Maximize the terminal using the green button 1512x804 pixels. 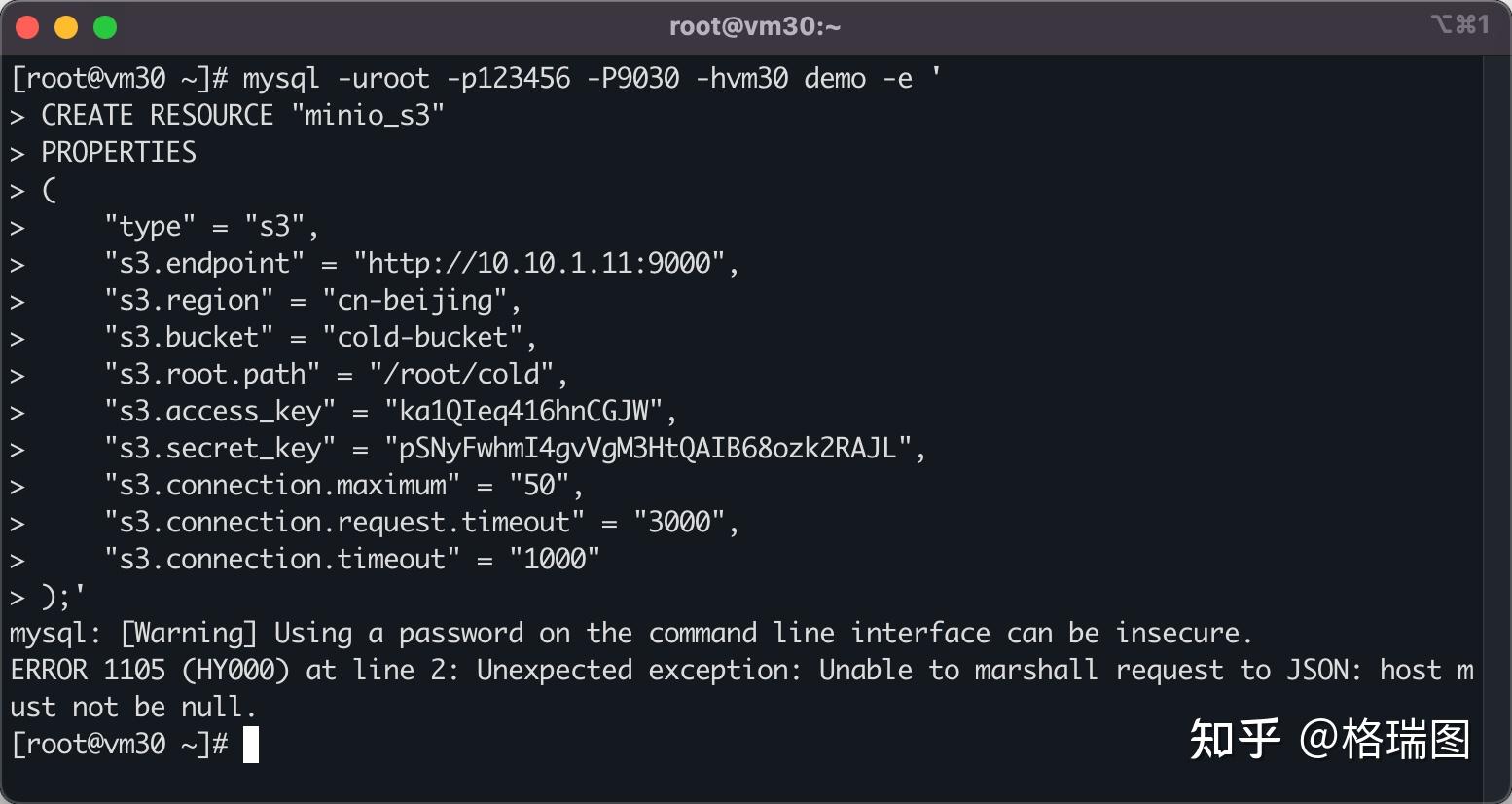point(105,27)
